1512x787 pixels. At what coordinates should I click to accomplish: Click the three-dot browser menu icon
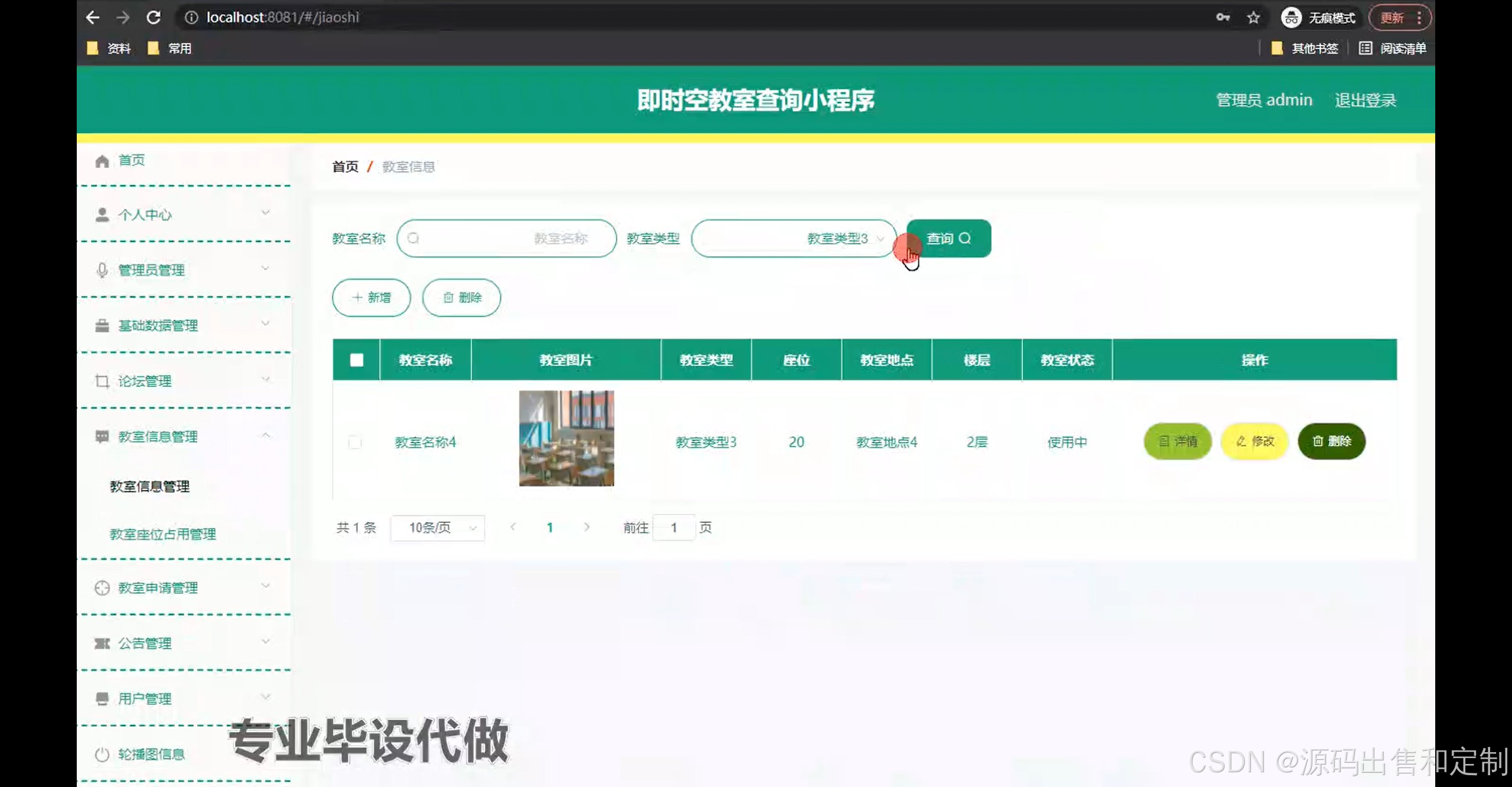(x=1419, y=18)
